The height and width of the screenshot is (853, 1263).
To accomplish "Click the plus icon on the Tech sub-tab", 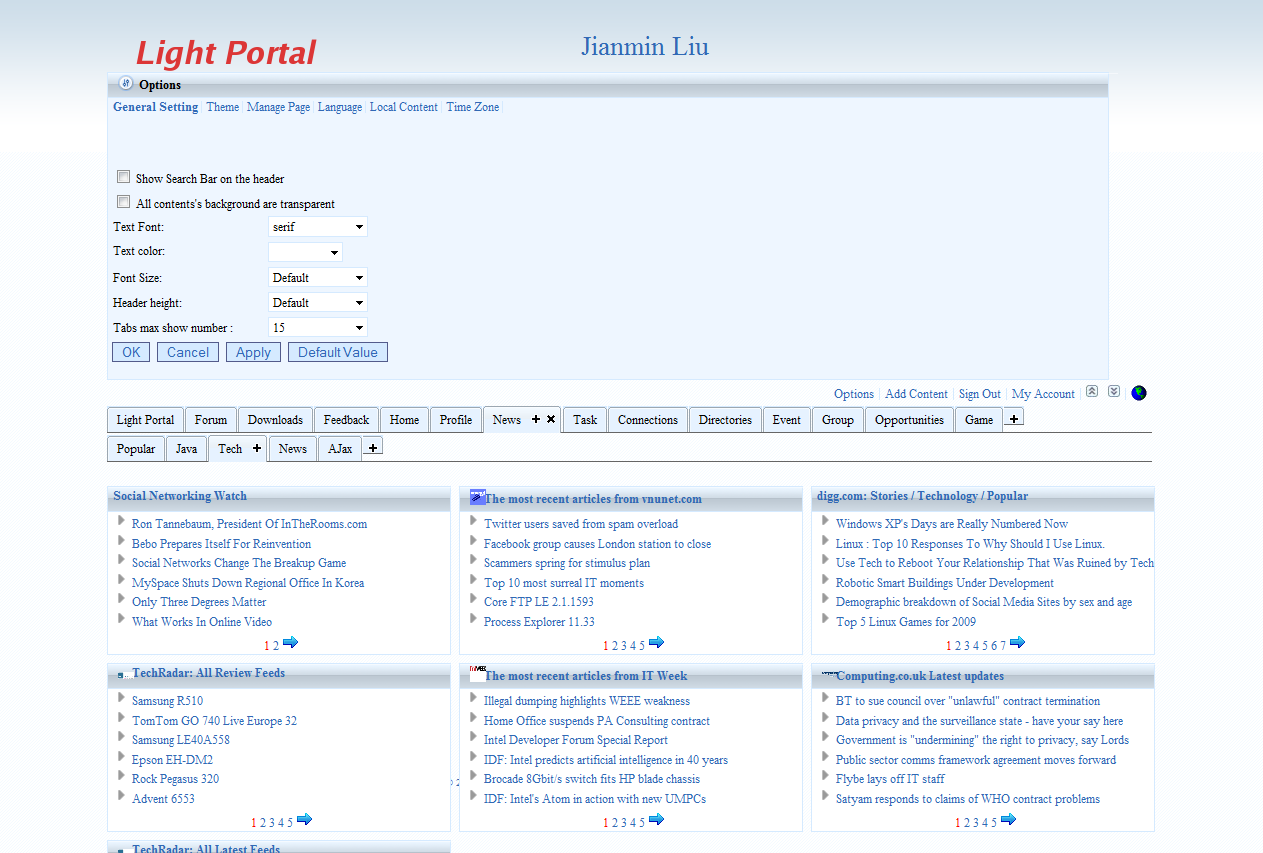I will 257,449.
